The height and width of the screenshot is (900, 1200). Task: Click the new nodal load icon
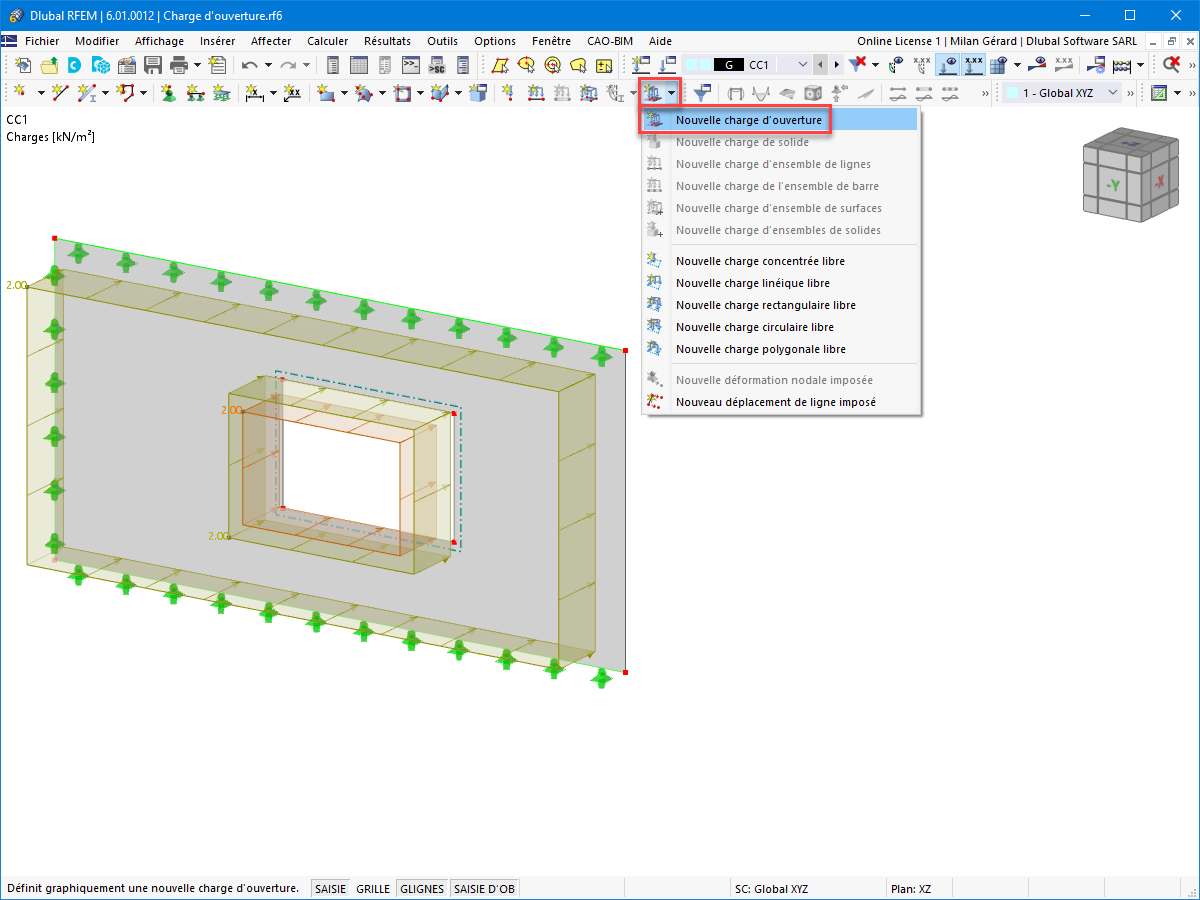click(x=509, y=93)
